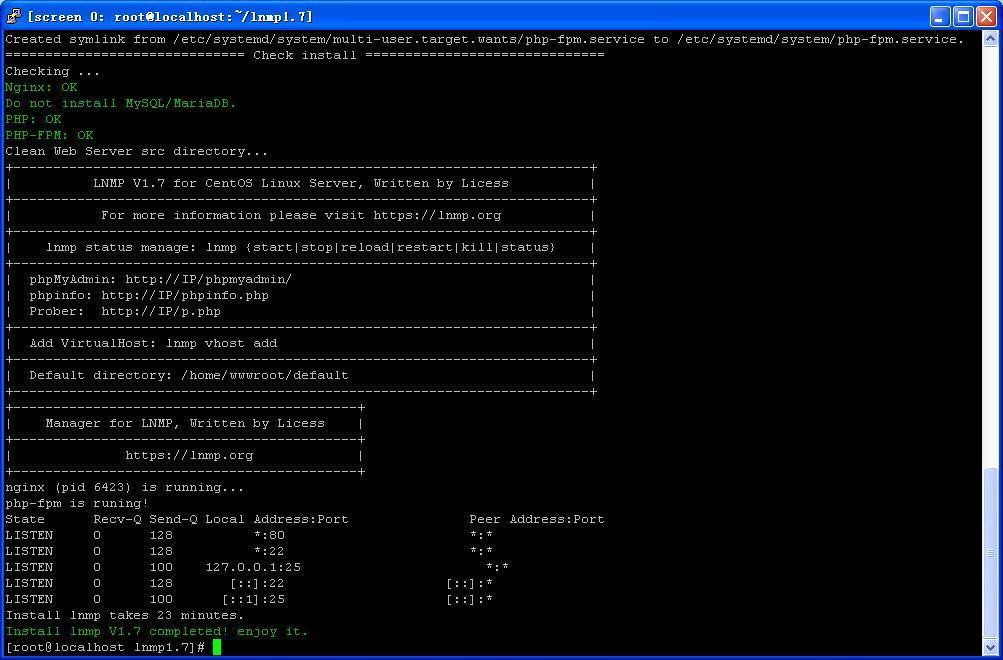Click the scrollbar up arrow
The image size is (1003, 660).
point(991,37)
